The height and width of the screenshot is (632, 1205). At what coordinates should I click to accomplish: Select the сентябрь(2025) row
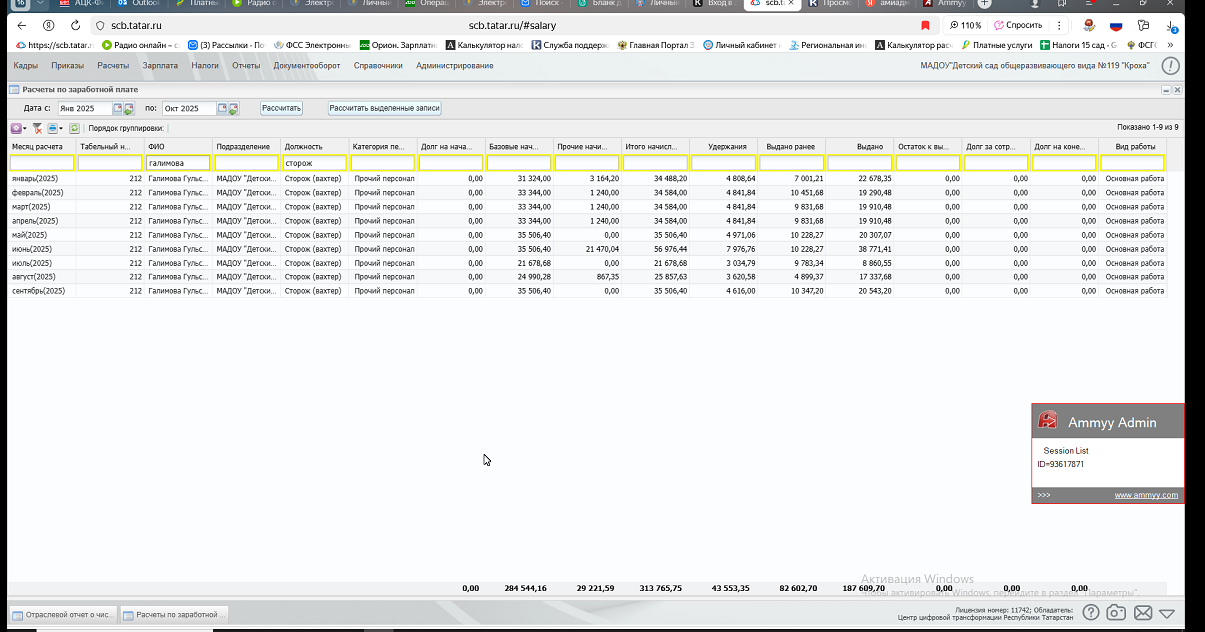click(x=587, y=291)
